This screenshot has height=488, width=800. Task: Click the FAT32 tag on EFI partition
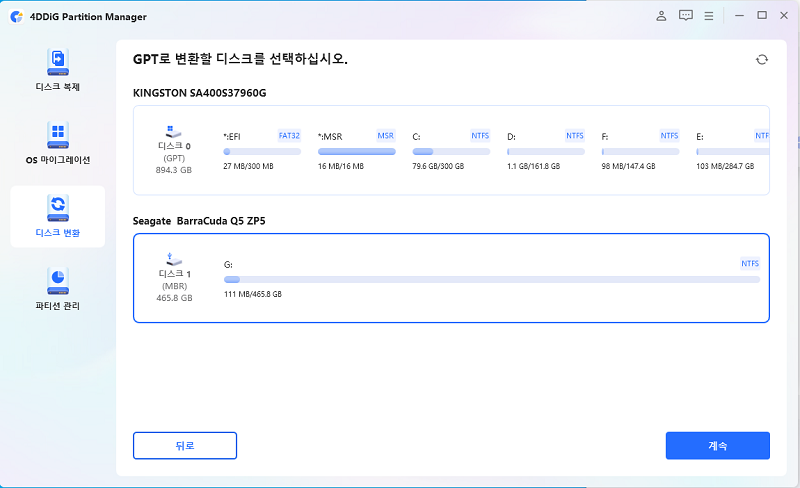click(x=289, y=136)
